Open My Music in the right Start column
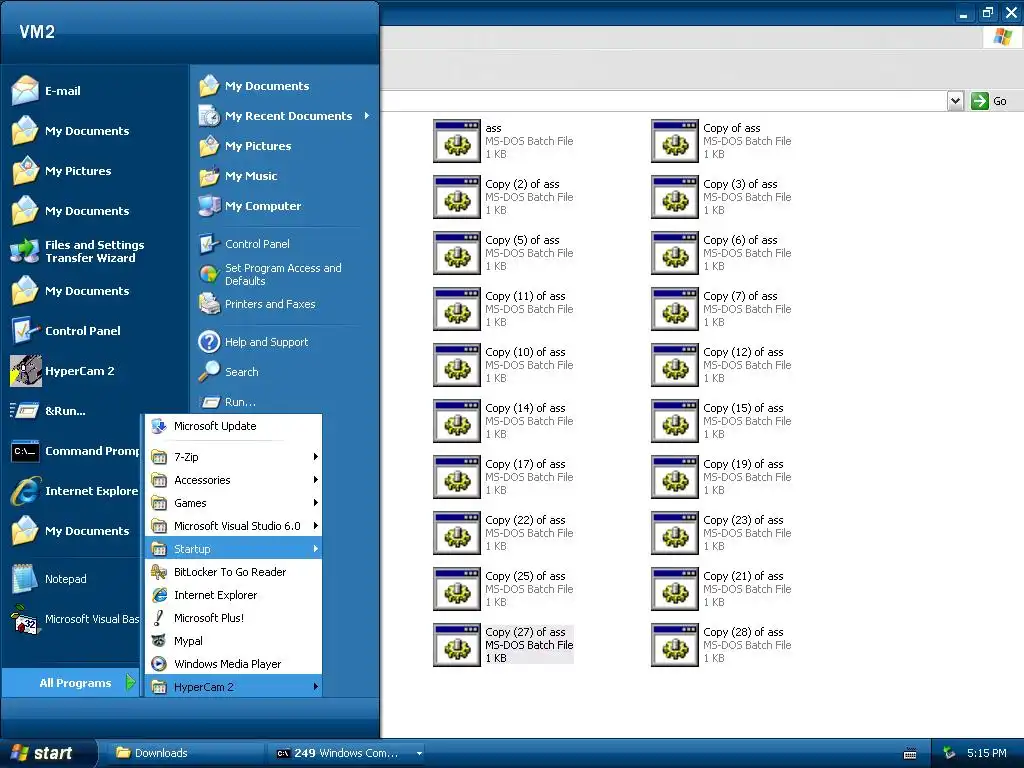Screen dimensions: 1024x768 coord(238,176)
